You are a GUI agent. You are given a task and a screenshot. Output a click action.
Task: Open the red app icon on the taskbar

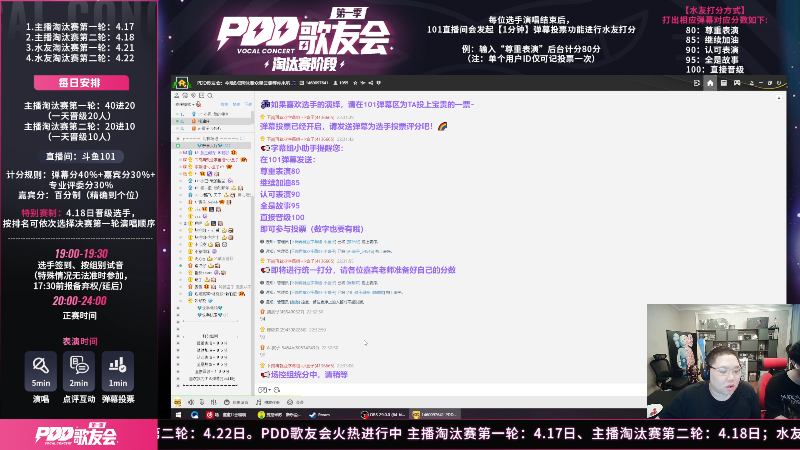(x=210, y=415)
